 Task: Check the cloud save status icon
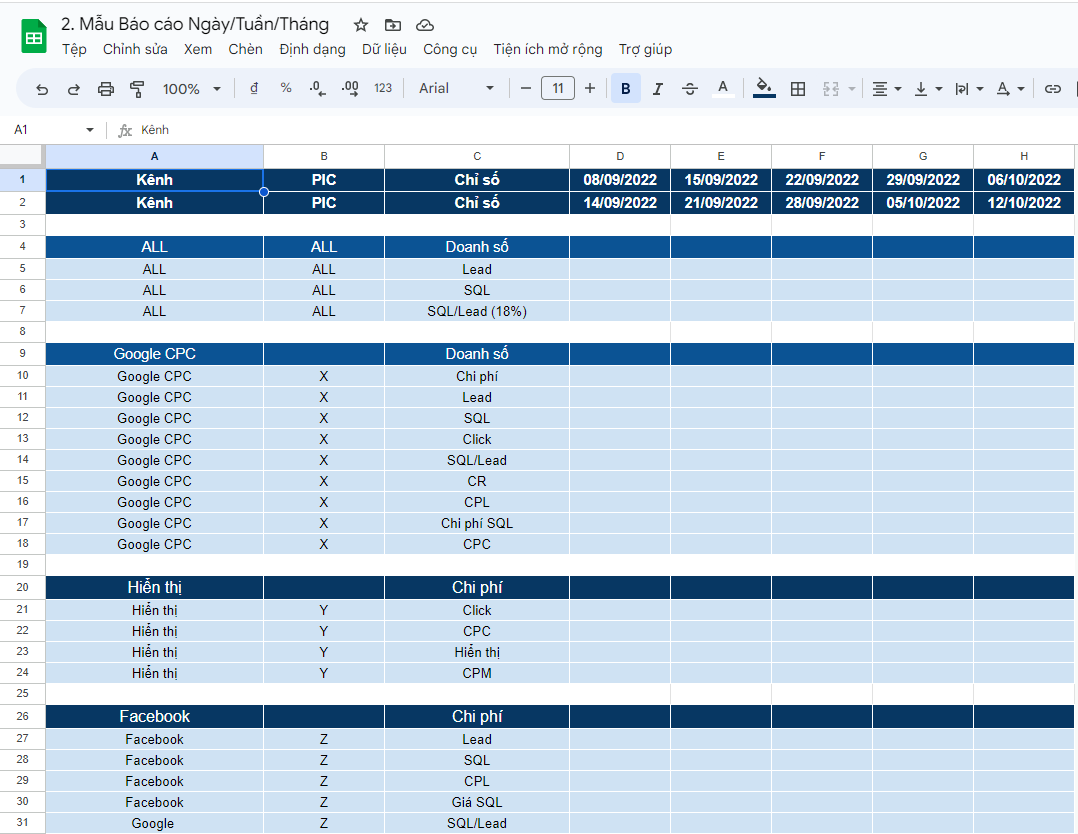pos(425,25)
